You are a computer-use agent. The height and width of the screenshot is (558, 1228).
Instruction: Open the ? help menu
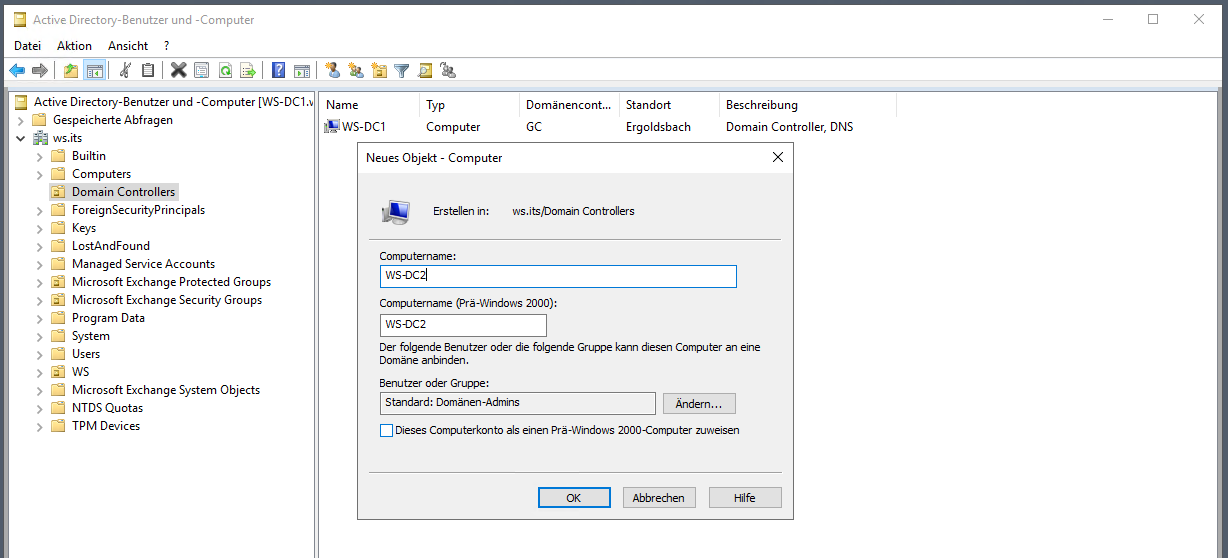pos(167,45)
